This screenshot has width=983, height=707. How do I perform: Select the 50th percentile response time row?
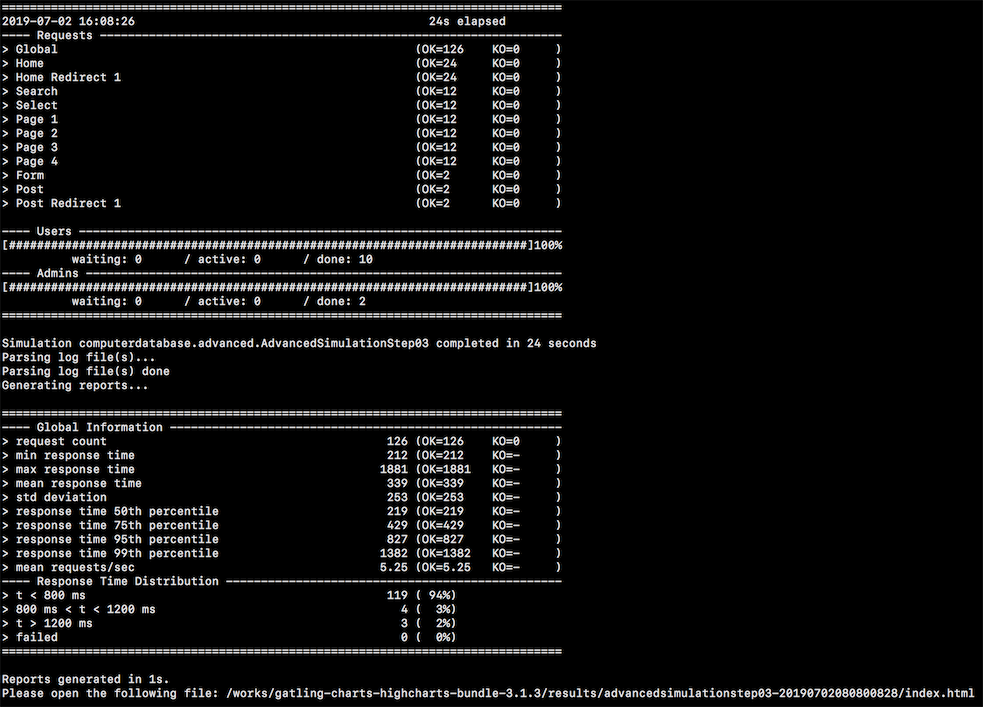pyautogui.click(x=281, y=511)
